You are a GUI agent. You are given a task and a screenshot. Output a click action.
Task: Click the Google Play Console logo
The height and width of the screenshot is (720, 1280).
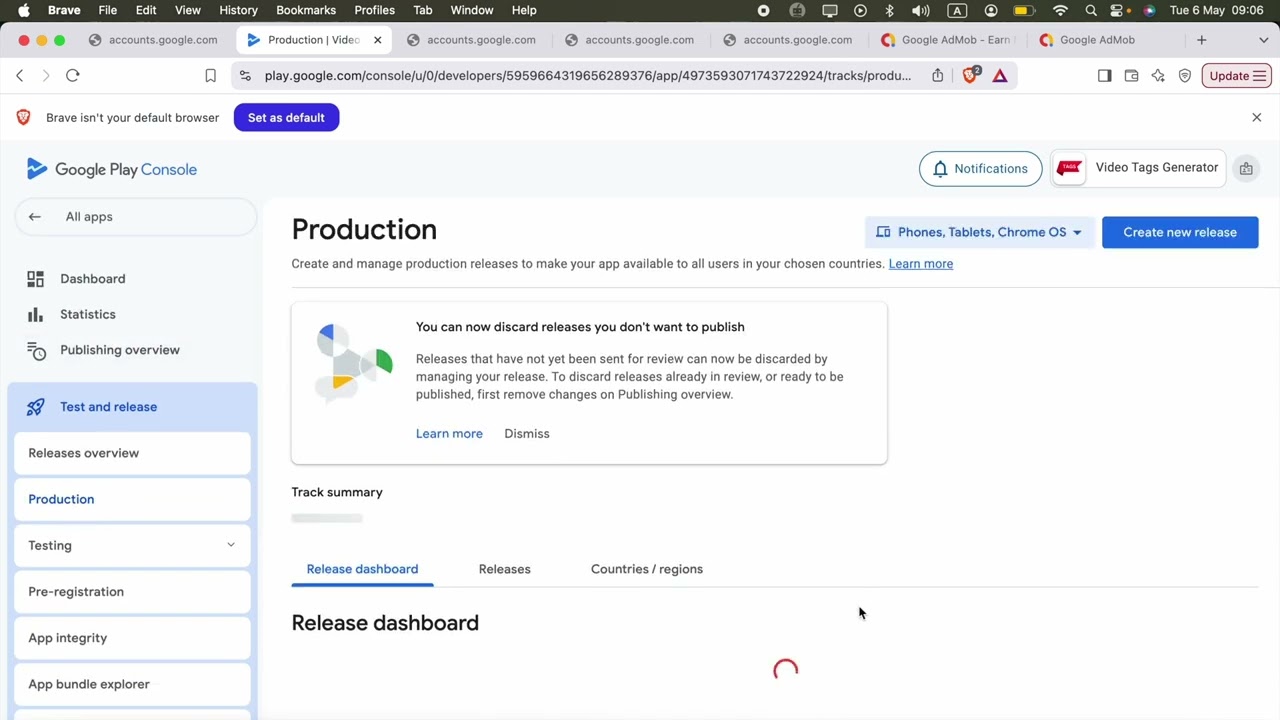click(112, 169)
